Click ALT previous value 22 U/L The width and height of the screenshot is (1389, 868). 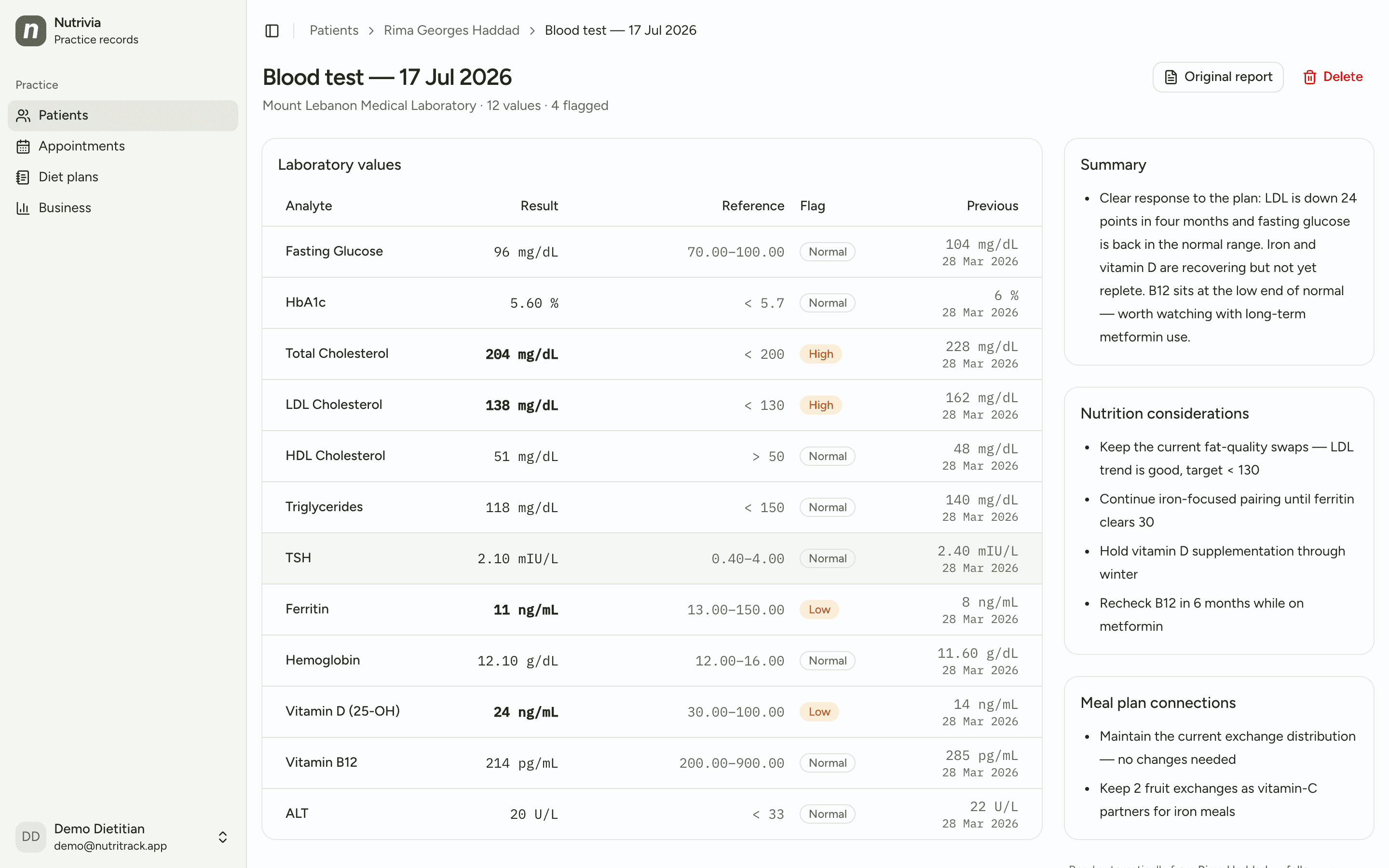coord(994,807)
